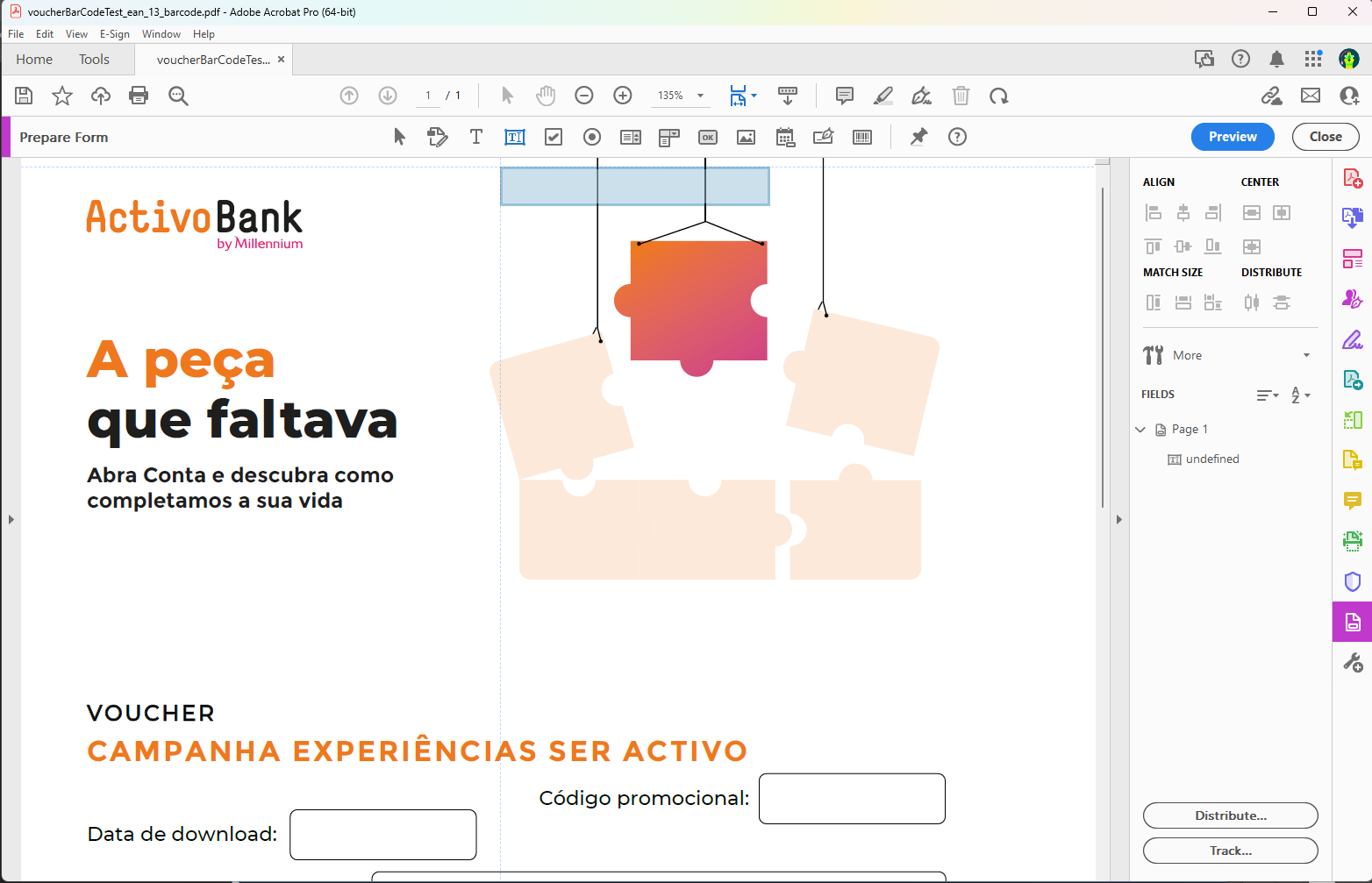The height and width of the screenshot is (883, 1372).
Task: Collapse the Page 1 tree node
Action: coord(1140,429)
